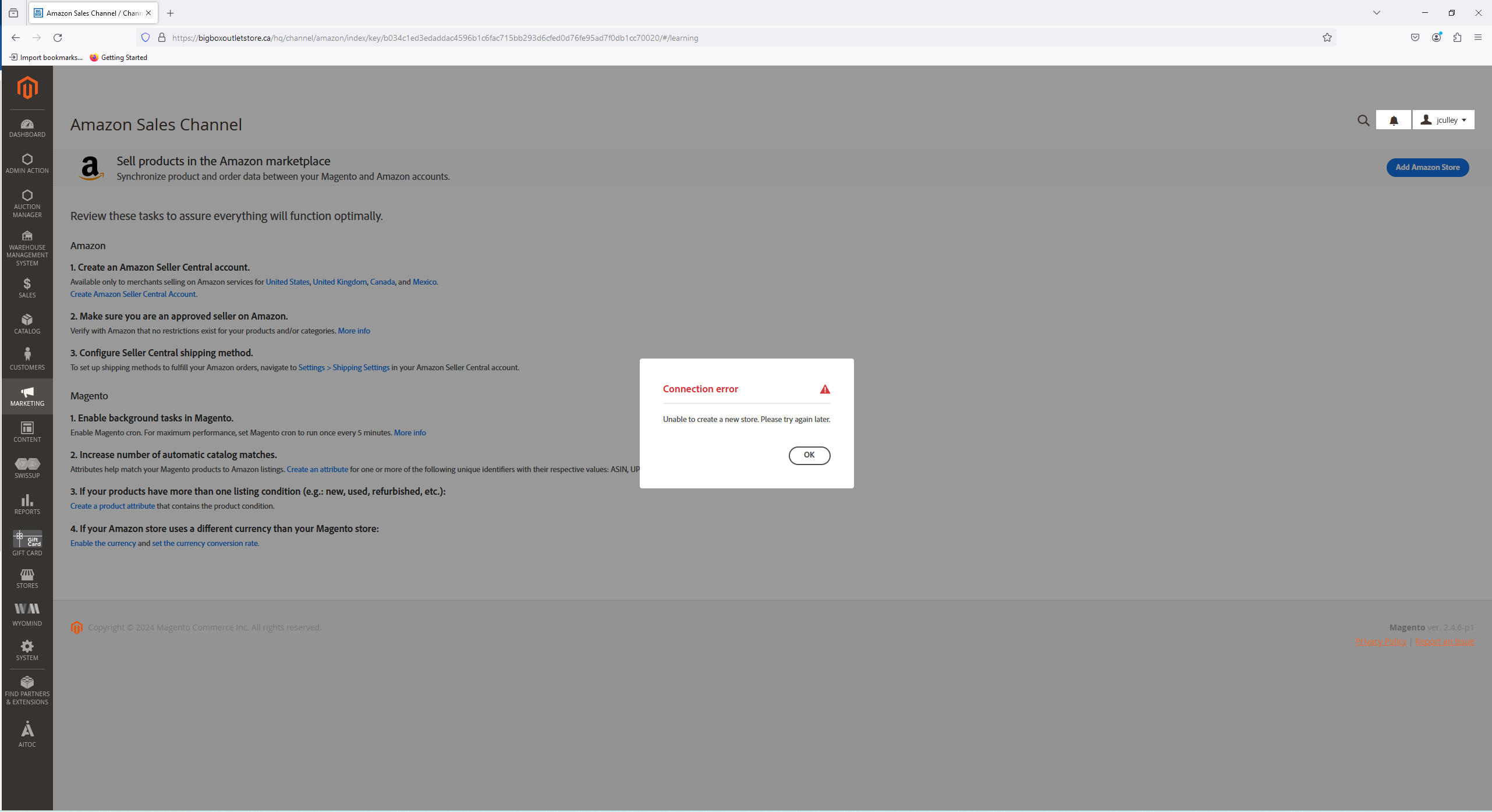Image resolution: width=1492 pixels, height=812 pixels.
Task: Open the Catalog sidebar menu
Action: click(27, 324)
